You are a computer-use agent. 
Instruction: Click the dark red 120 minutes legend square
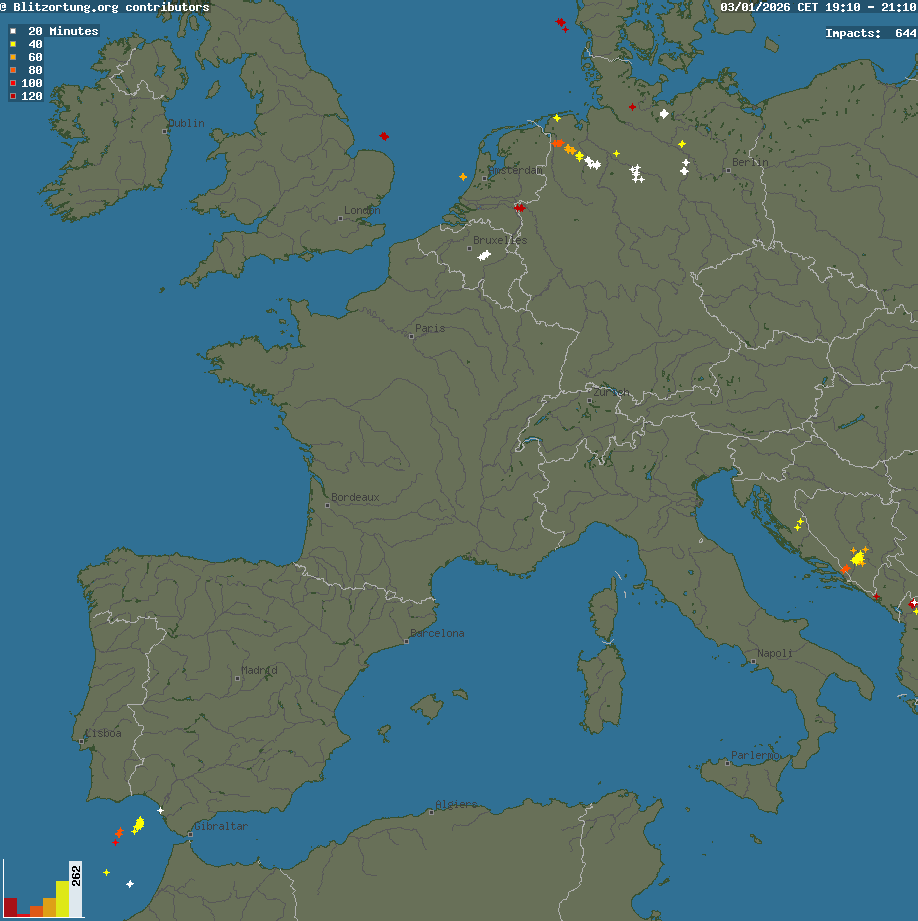[x=13, y=96]
